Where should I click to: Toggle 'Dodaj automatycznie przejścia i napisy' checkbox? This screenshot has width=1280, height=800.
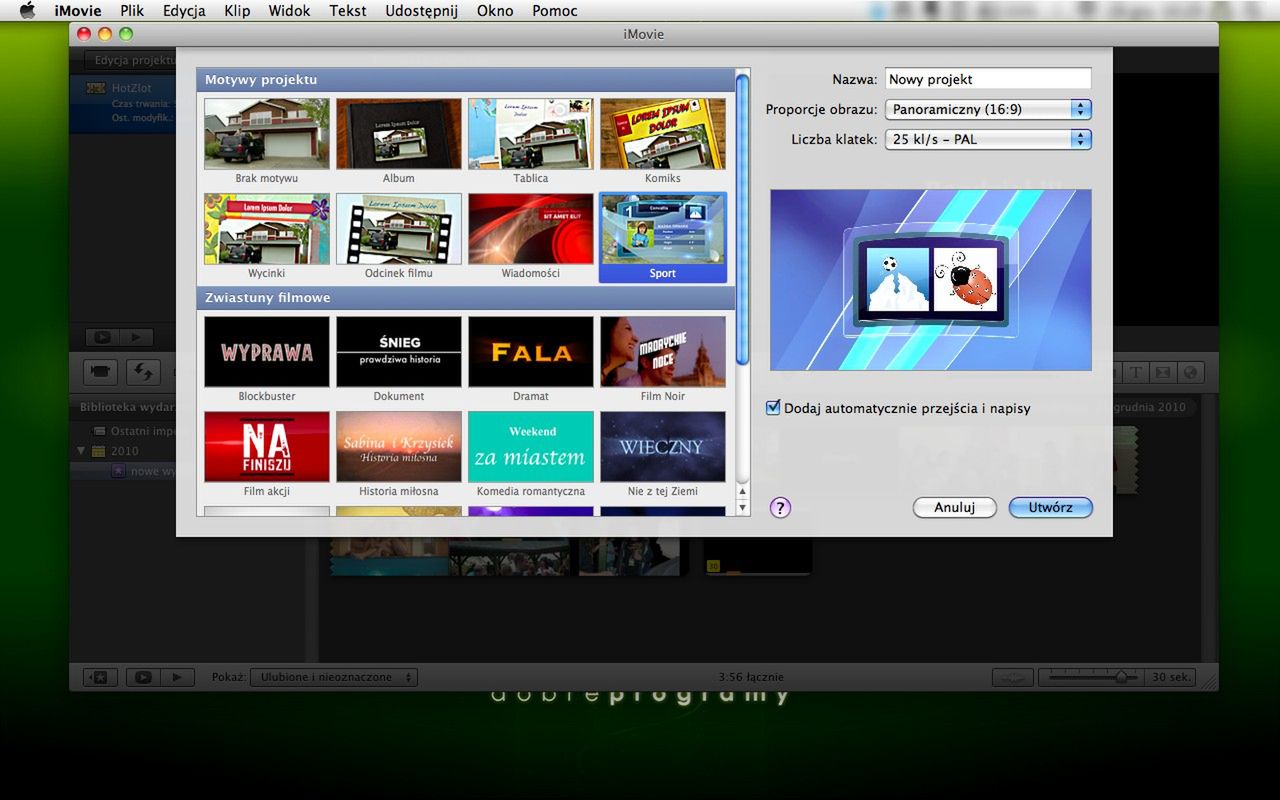pos(772,408)
